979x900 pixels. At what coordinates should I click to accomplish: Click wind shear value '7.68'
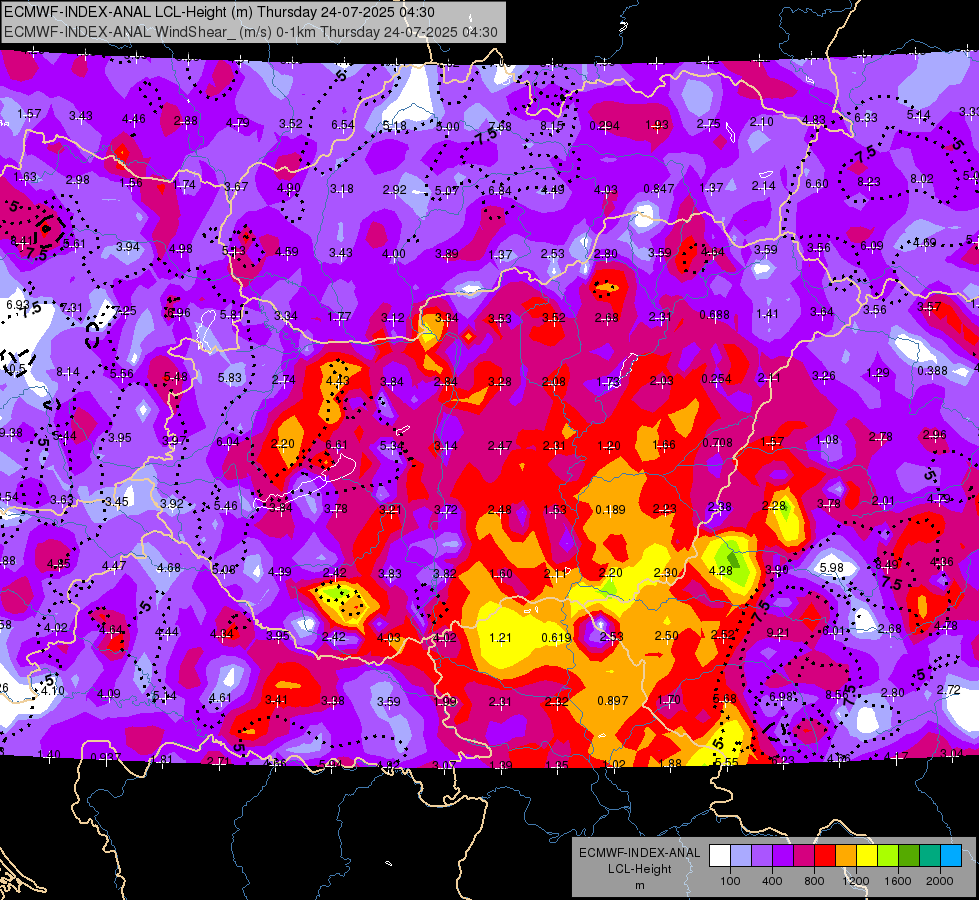(x=499, y=127)
